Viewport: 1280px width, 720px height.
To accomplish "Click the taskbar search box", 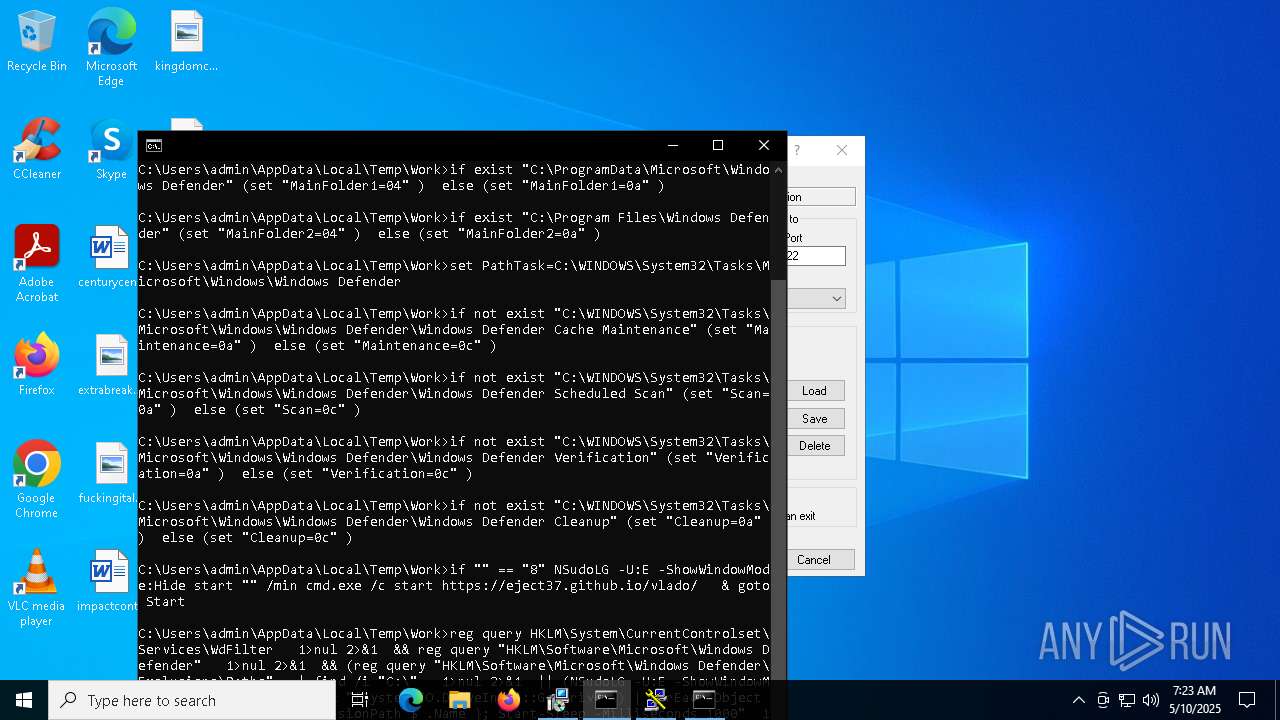I will tap(192, 700).
